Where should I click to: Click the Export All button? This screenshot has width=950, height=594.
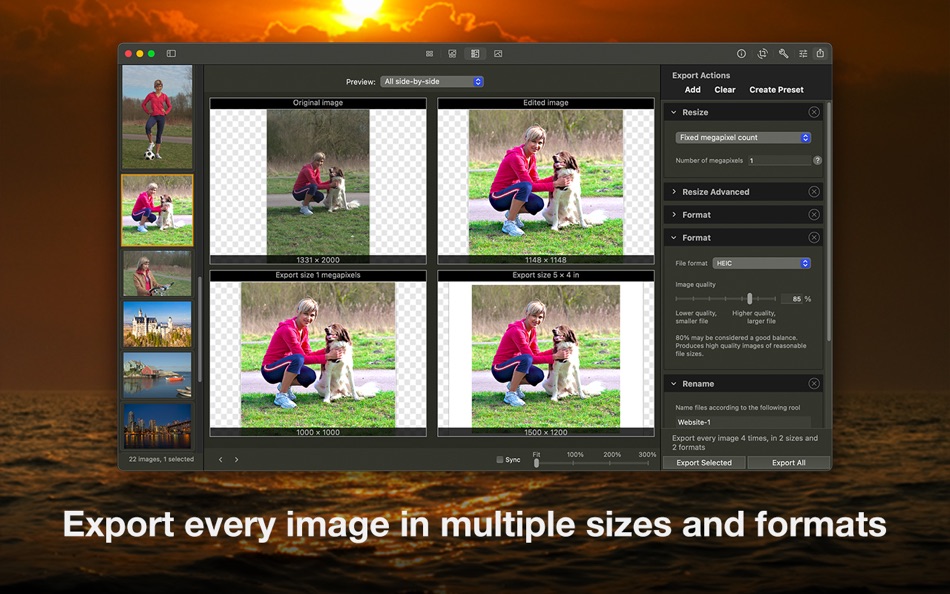(x=788, y=462)
